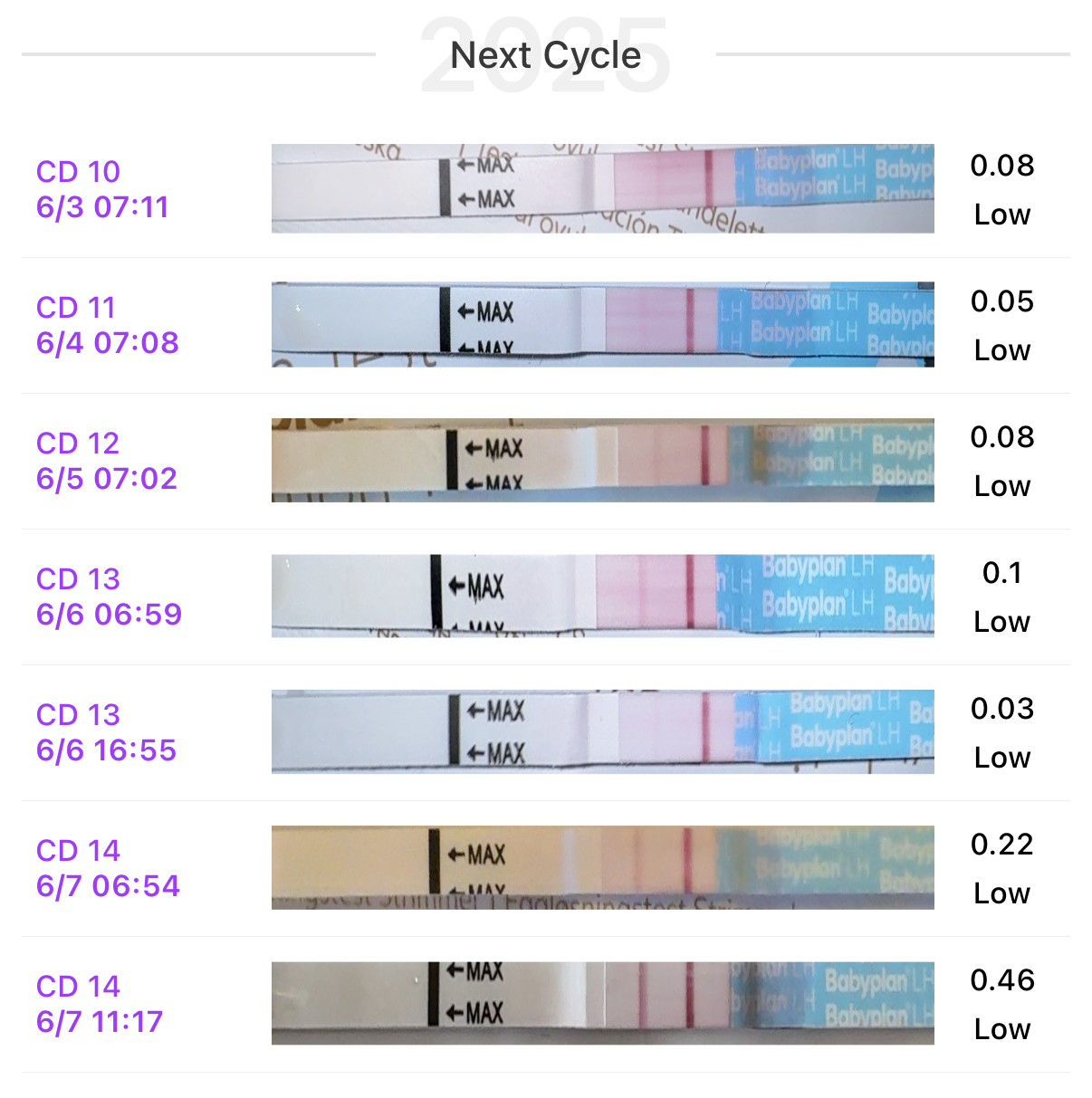Enlarge the 6/5 07:02 test strip photo

click(602, 460)
